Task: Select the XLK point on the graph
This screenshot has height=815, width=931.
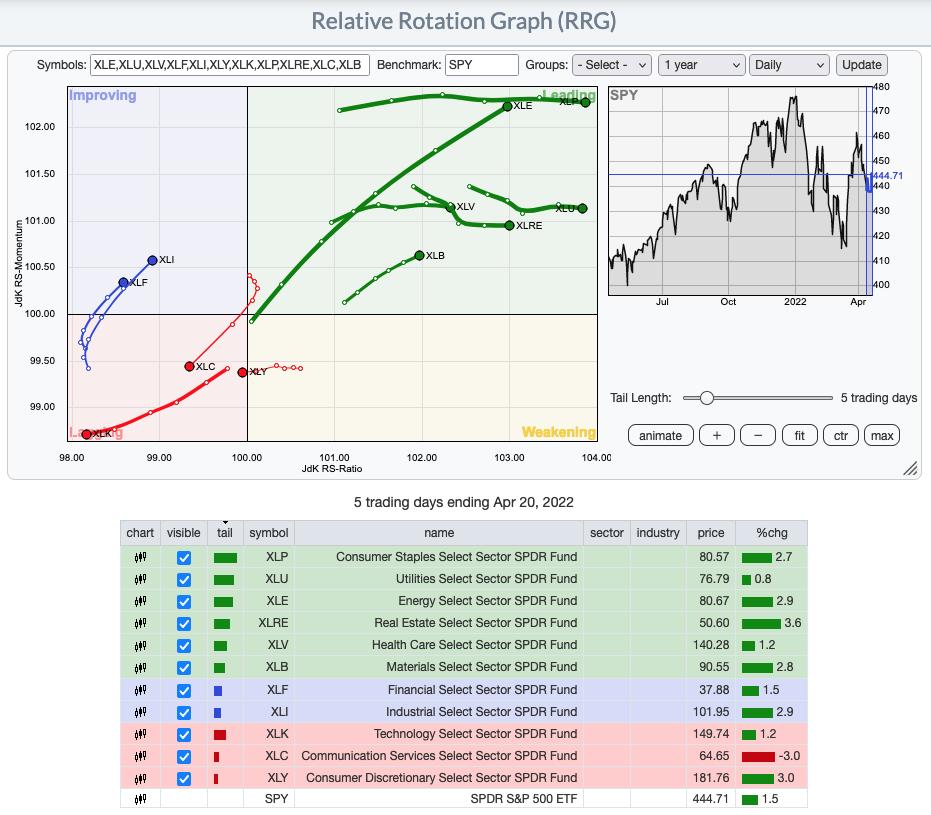Action: tap(87, 435)
